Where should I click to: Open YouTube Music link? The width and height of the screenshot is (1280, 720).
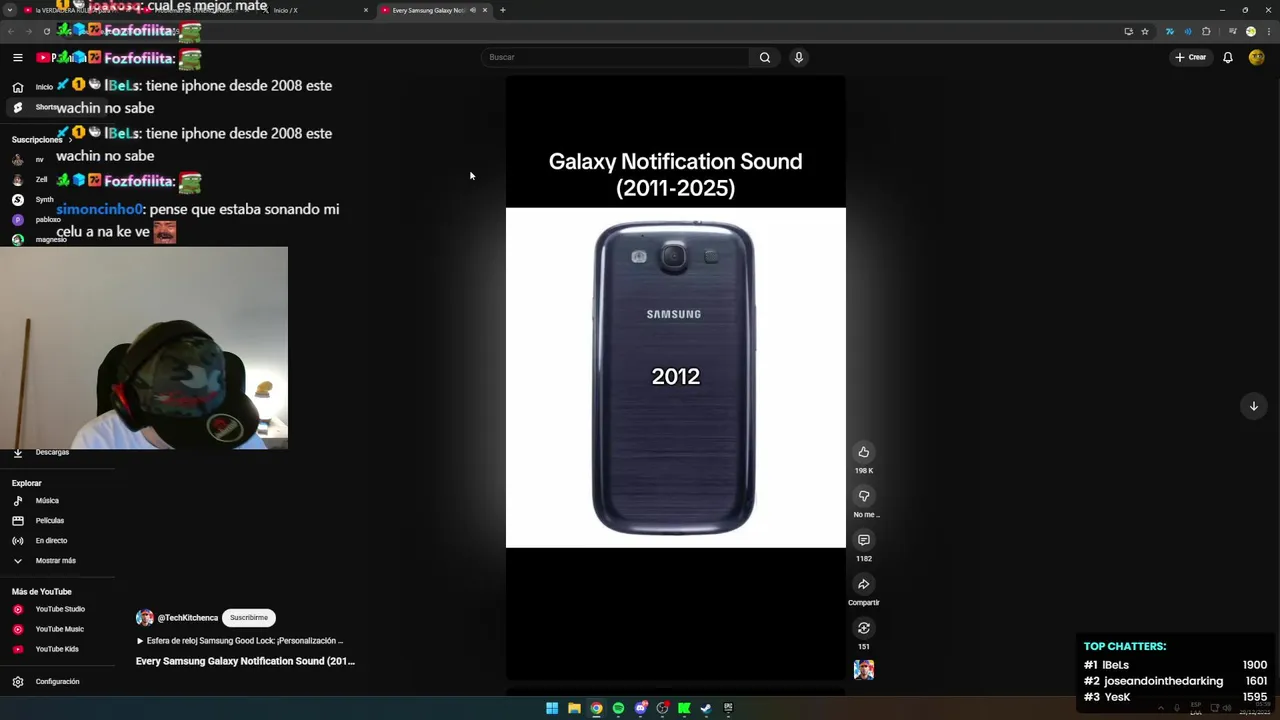59,629
